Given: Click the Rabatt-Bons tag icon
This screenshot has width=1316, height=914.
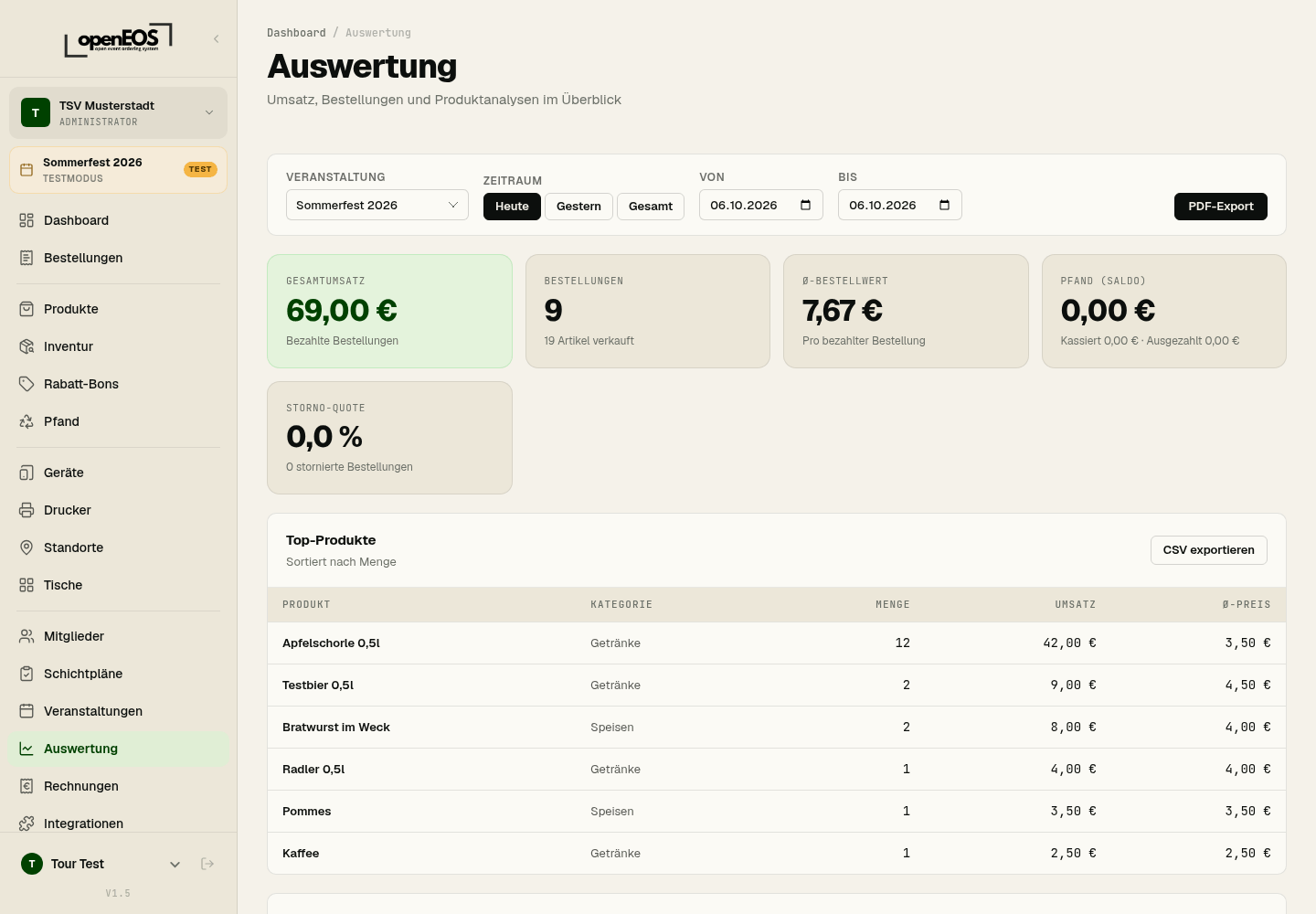Looking at the screenshot, I should point(27,384).
